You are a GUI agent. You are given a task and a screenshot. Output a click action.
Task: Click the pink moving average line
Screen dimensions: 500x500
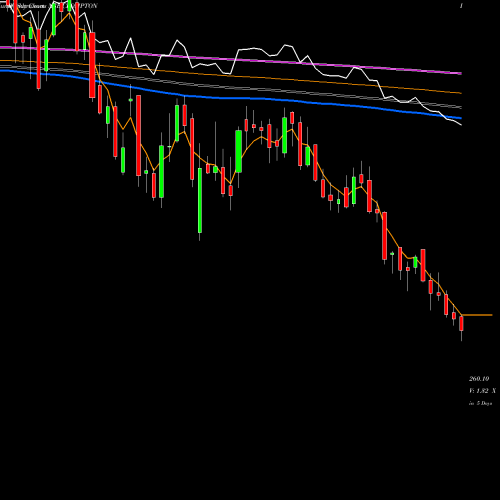(230, 59)
